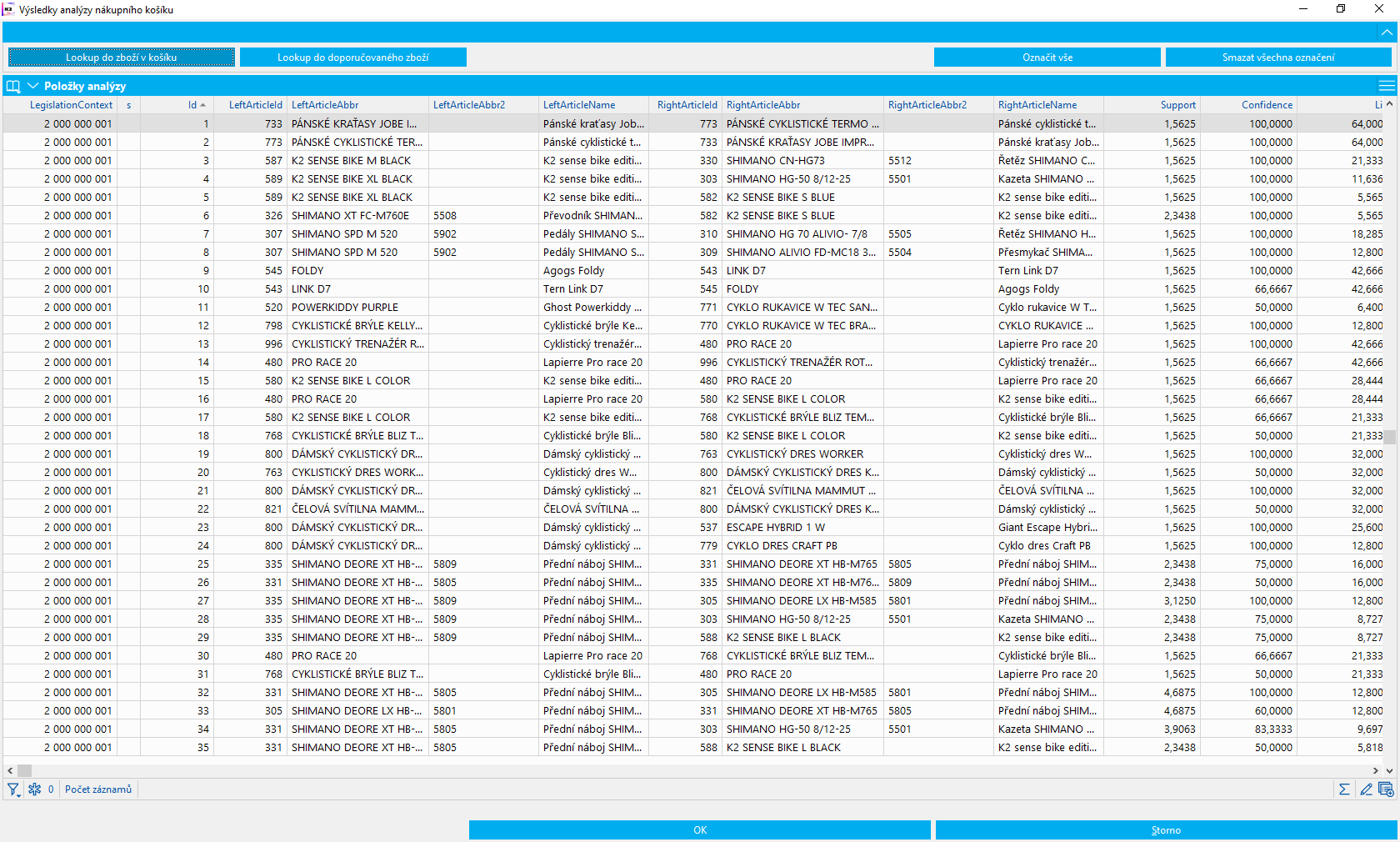
Task: Open the filter menu icon in status bar
Action: click(14, 789)
